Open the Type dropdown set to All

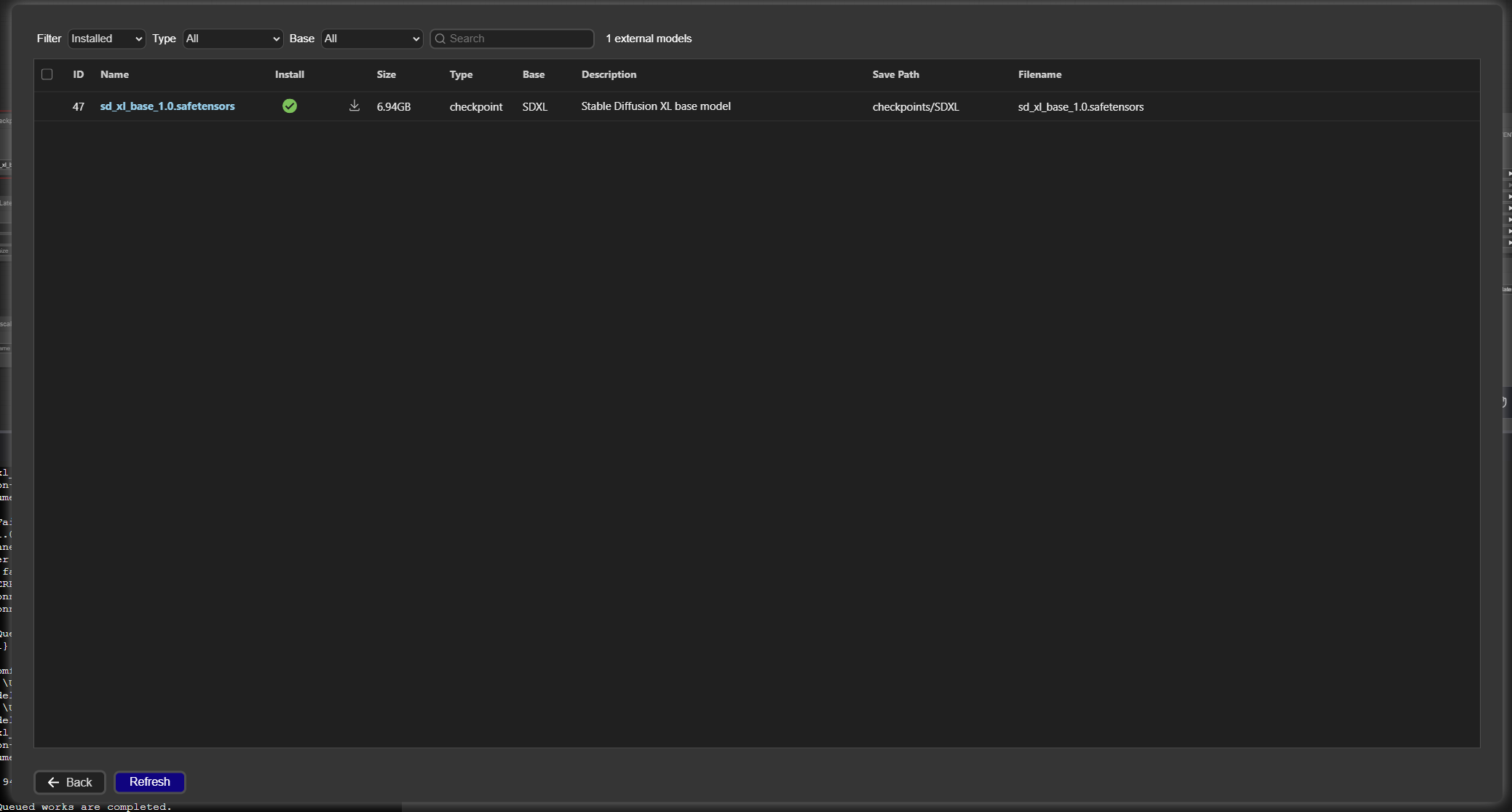pyautogui.click(x=232, y=39)
